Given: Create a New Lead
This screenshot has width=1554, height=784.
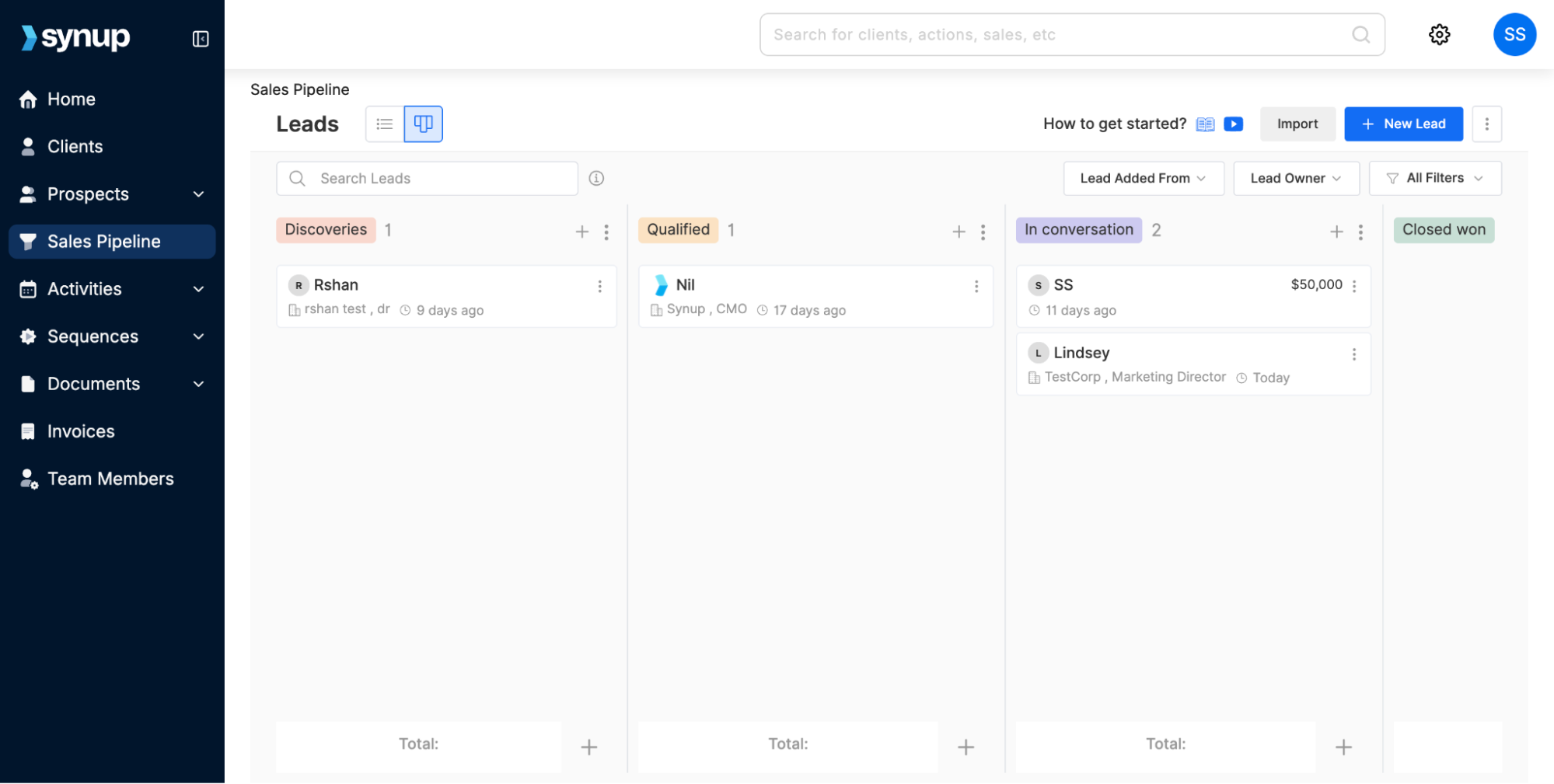Looking at the screenshot, I should pos(1403,124).
